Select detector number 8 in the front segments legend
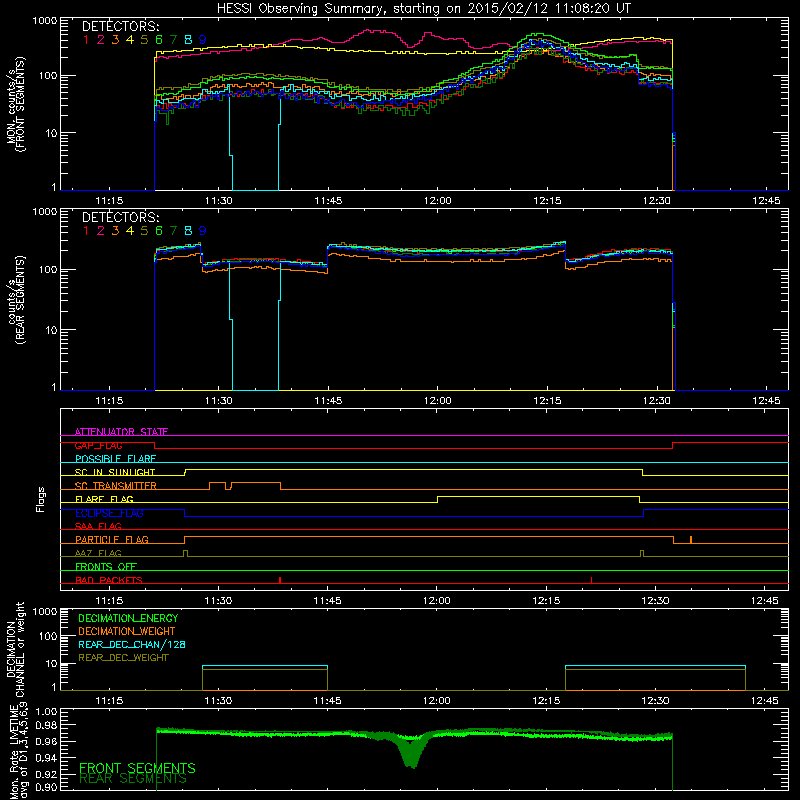This screenshot has width=800, height=800. click(188, 40)
